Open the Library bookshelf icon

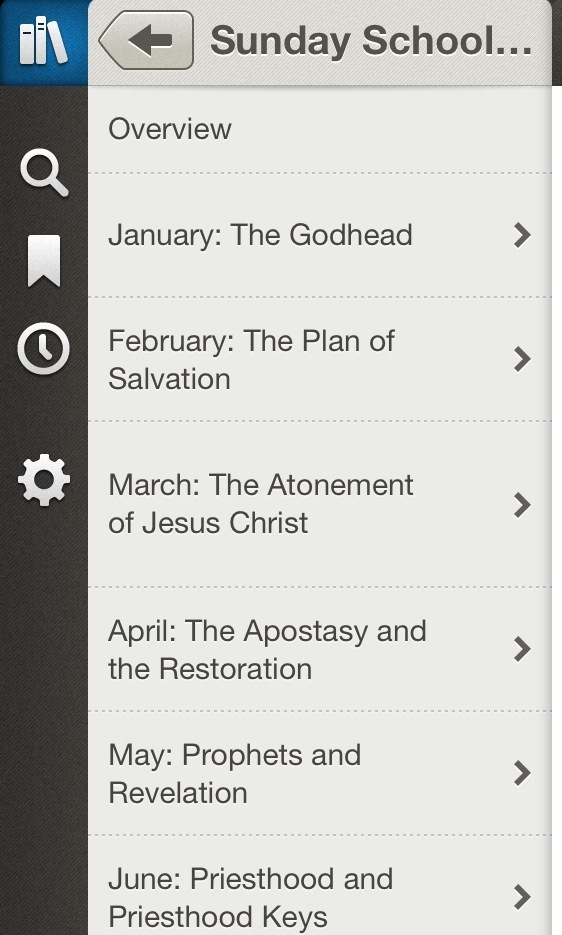click(43, 42)
